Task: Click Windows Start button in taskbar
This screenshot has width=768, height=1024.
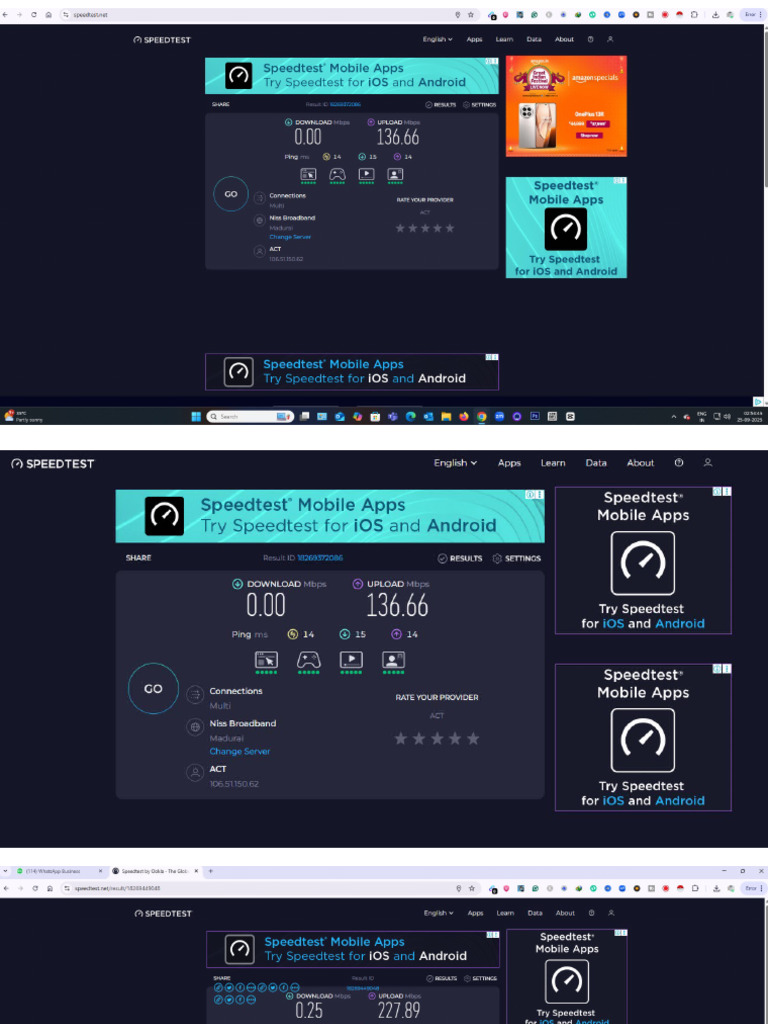Action: (196, 416)
